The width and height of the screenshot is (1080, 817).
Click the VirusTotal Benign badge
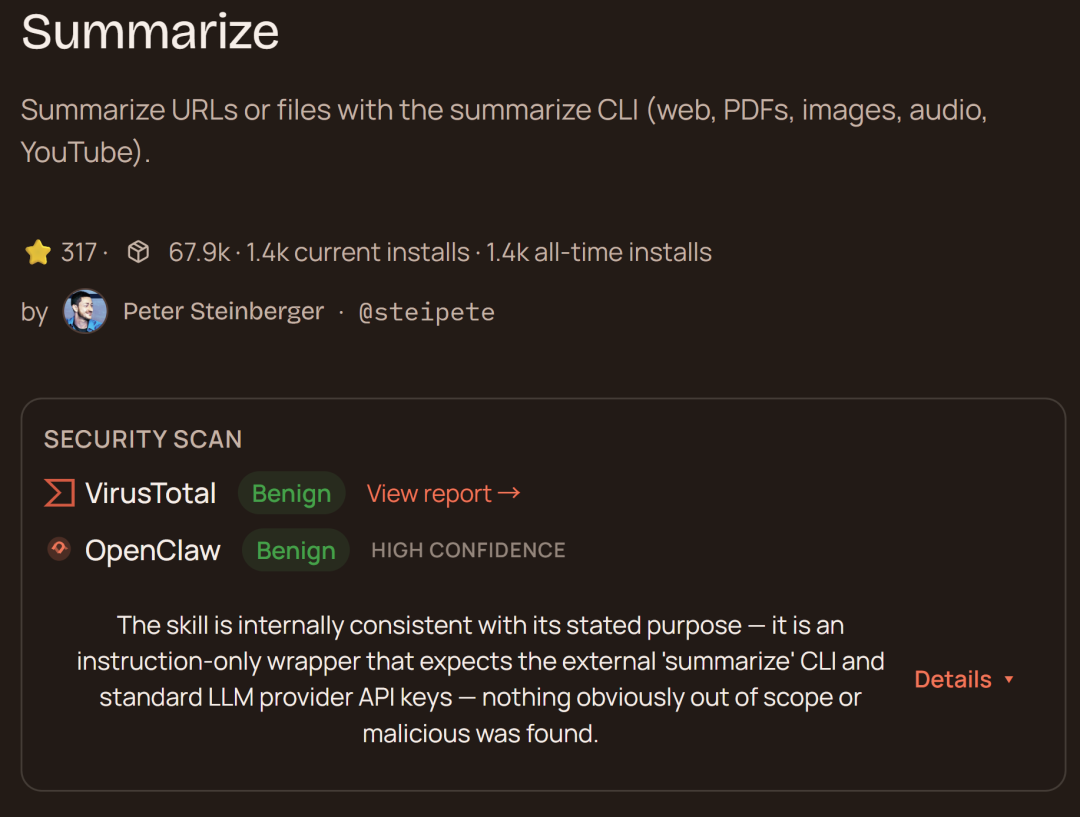(291, 494)
